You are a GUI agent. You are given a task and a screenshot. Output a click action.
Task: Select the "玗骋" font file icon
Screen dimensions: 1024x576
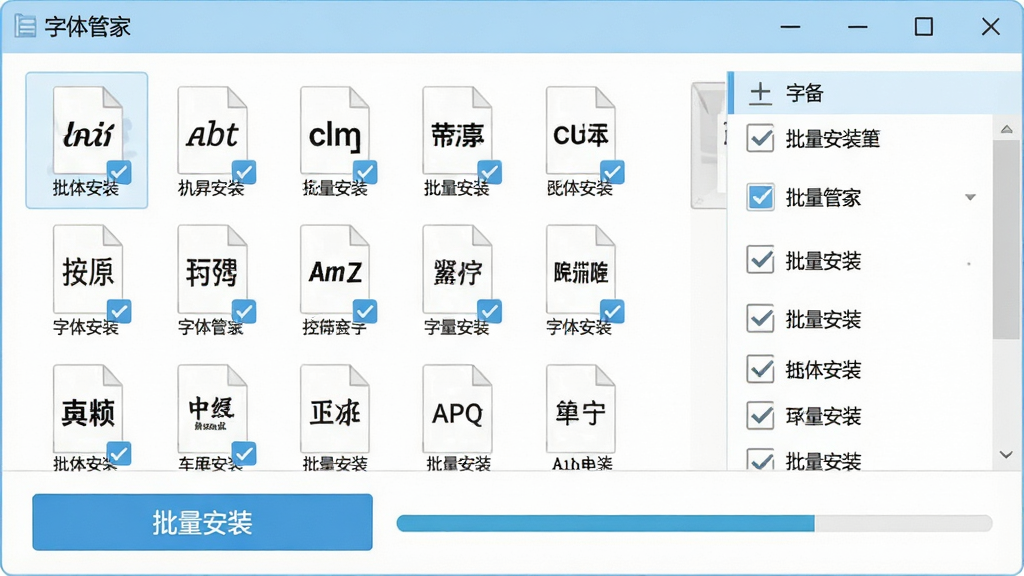pos(212,269)
